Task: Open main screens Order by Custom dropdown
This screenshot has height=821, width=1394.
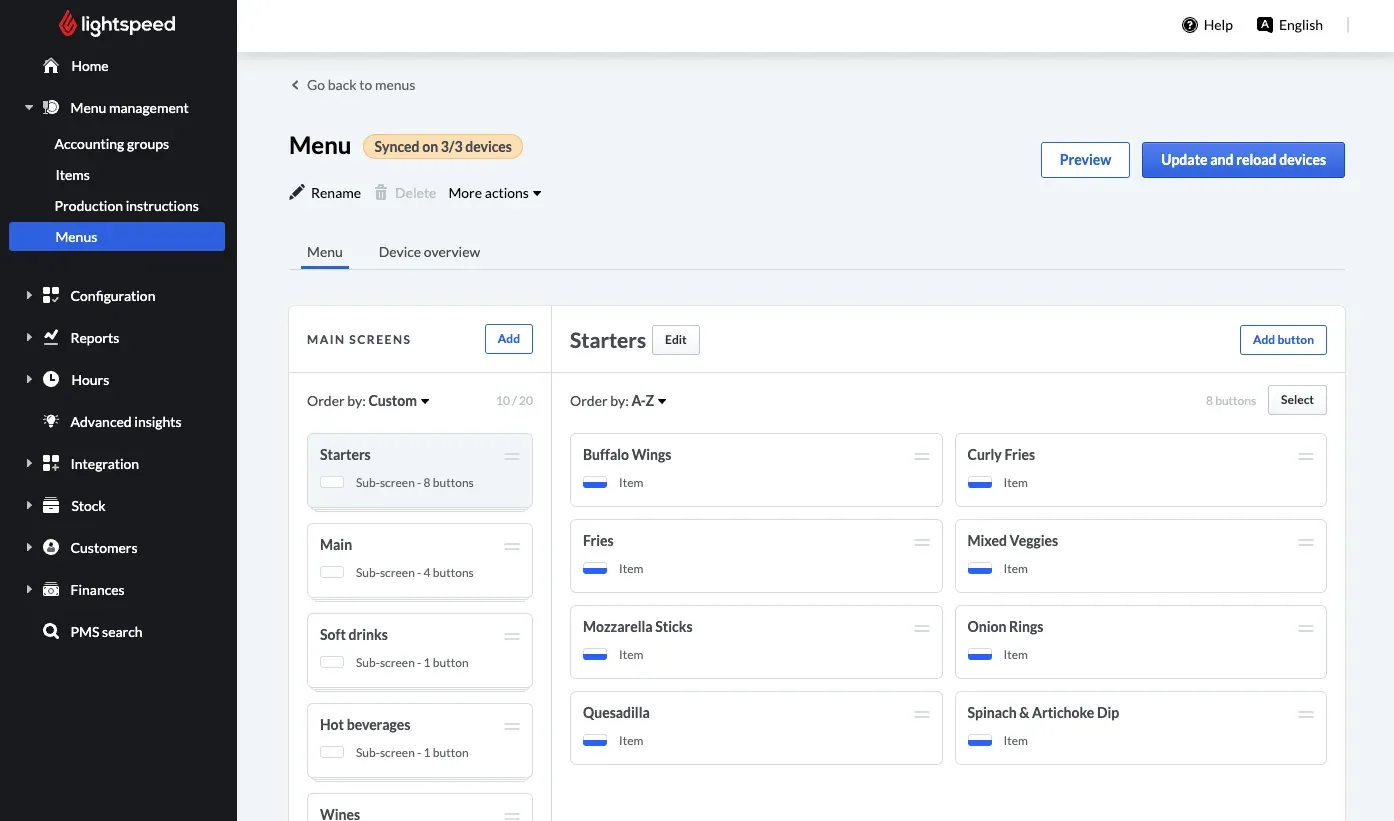Action: 399,401
